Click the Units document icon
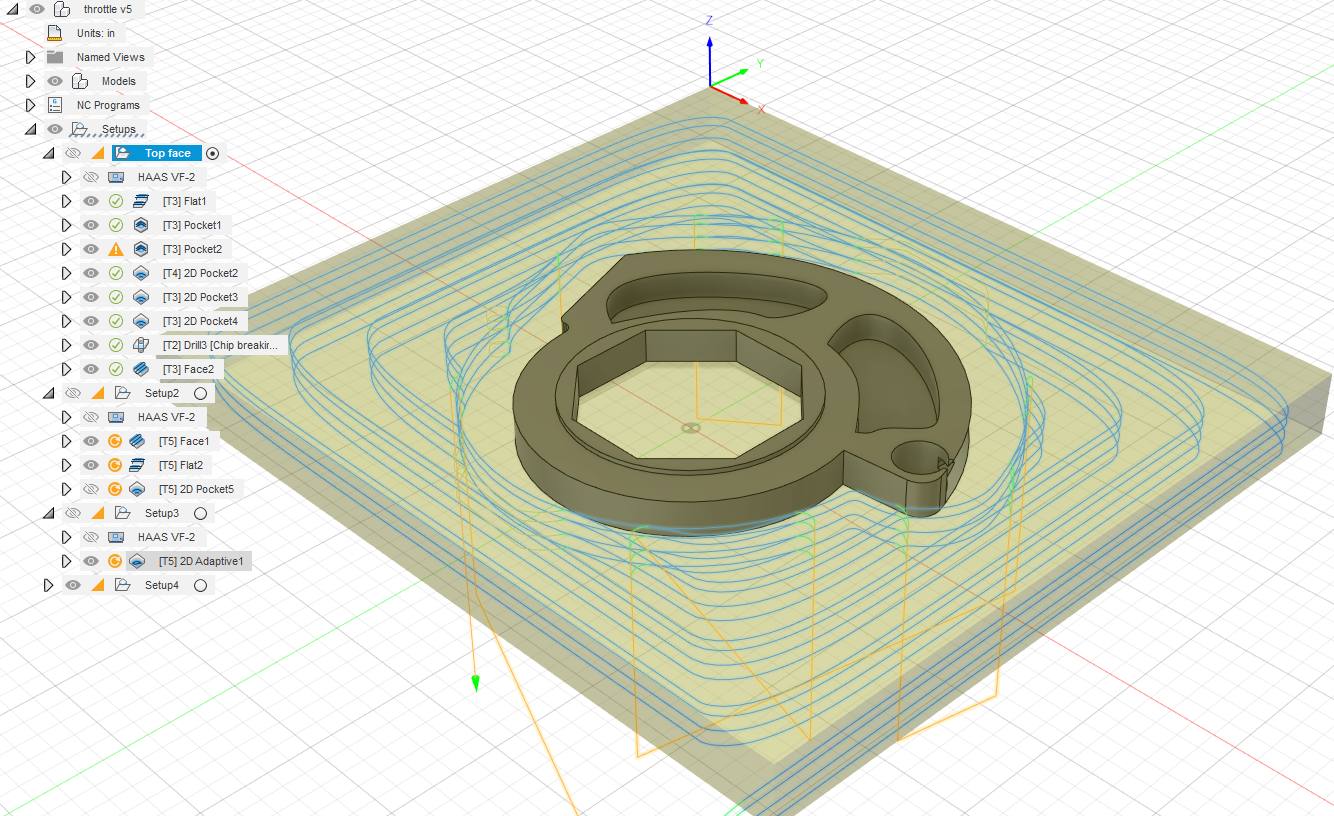The width and height of the screenshot is (1334, 816). [55, 33]
